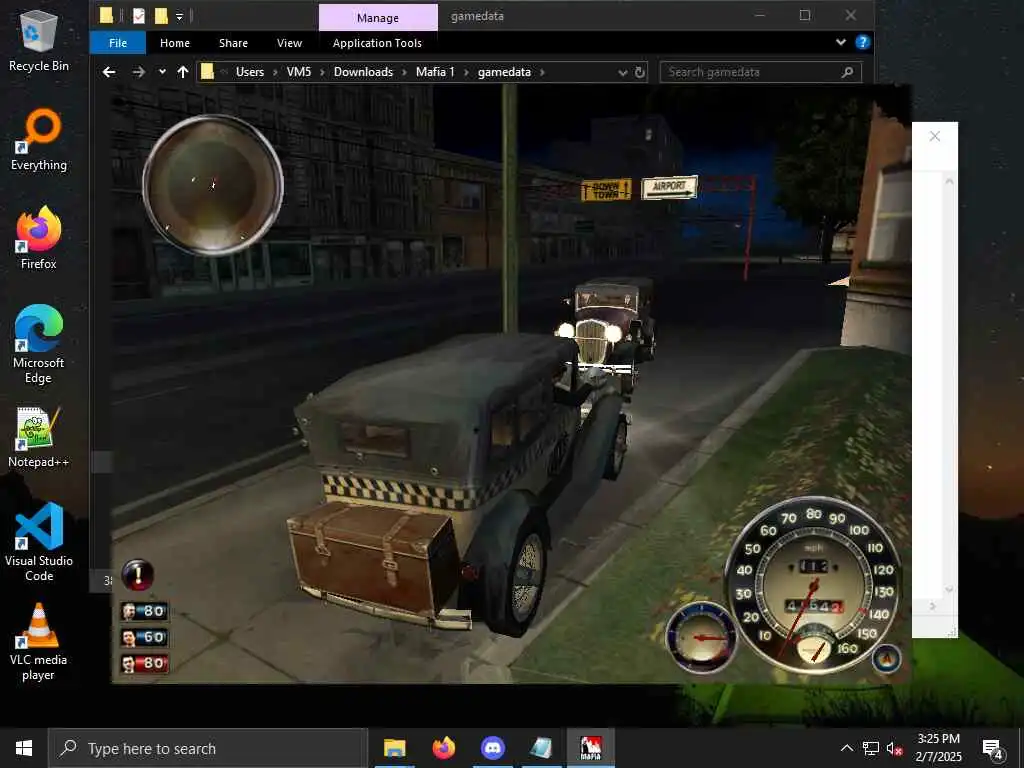Image resolution: width=1024 pixels, height=768 pixels.
Task: Close the white panel behind the game
Action: pos(935,136)
